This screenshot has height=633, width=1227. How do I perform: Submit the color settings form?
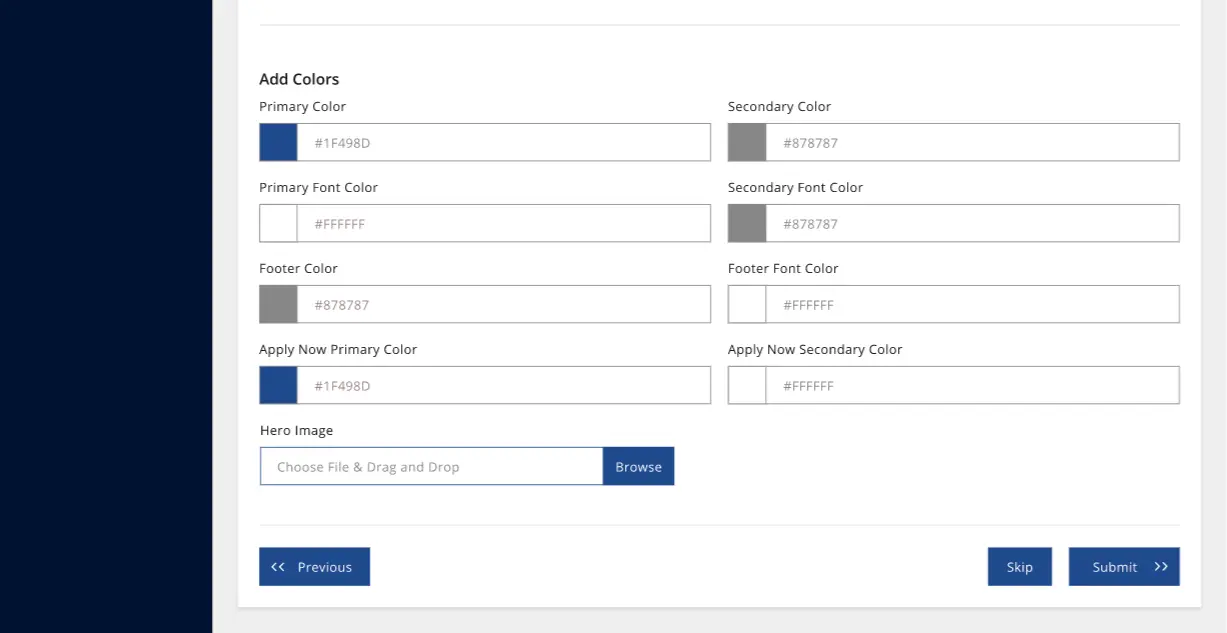1124,566
